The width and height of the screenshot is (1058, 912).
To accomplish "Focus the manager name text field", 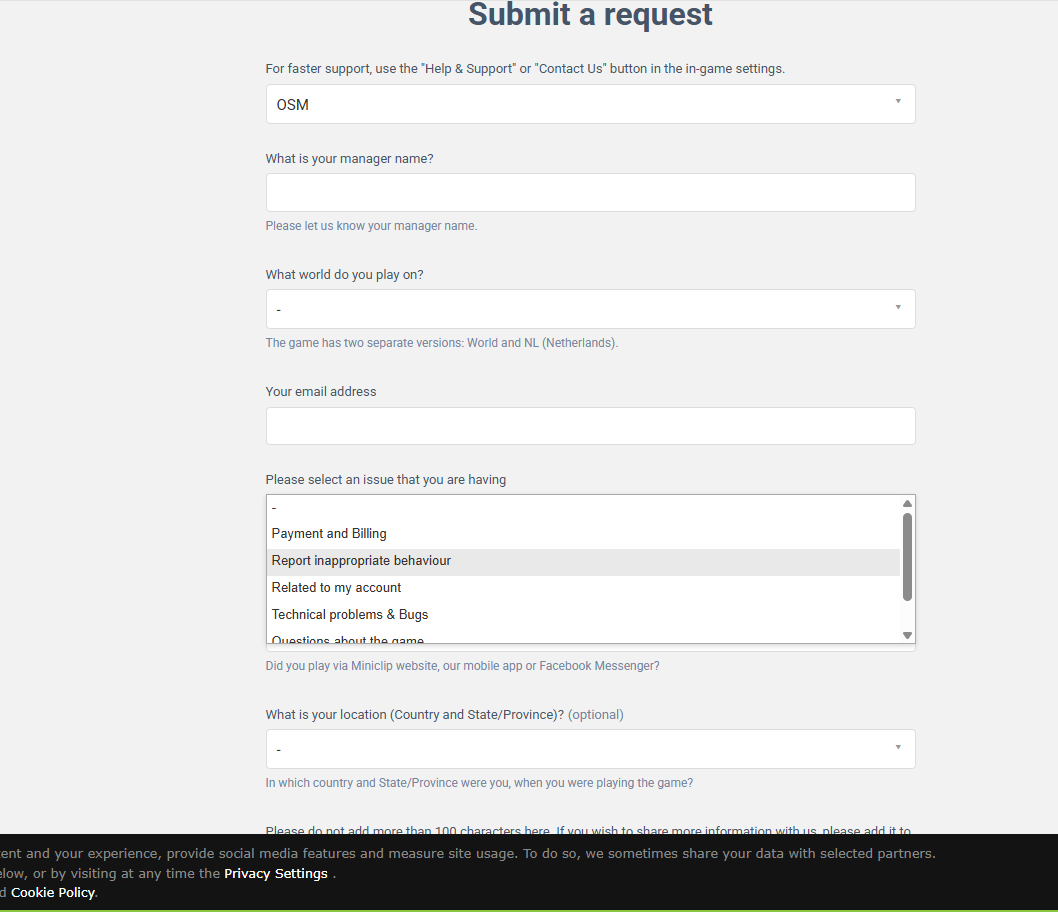I will (590, 193).
